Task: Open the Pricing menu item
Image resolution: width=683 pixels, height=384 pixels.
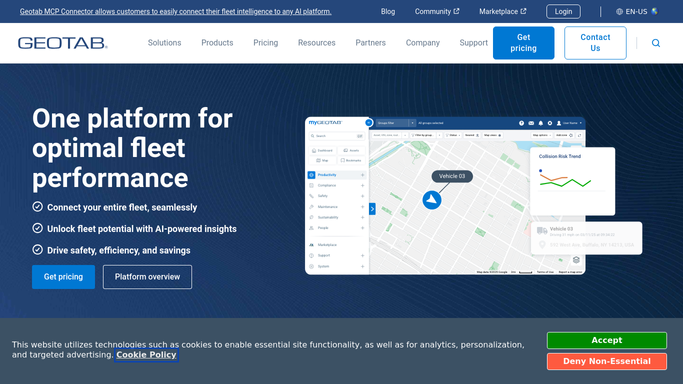Action: (x=265, y=43)
